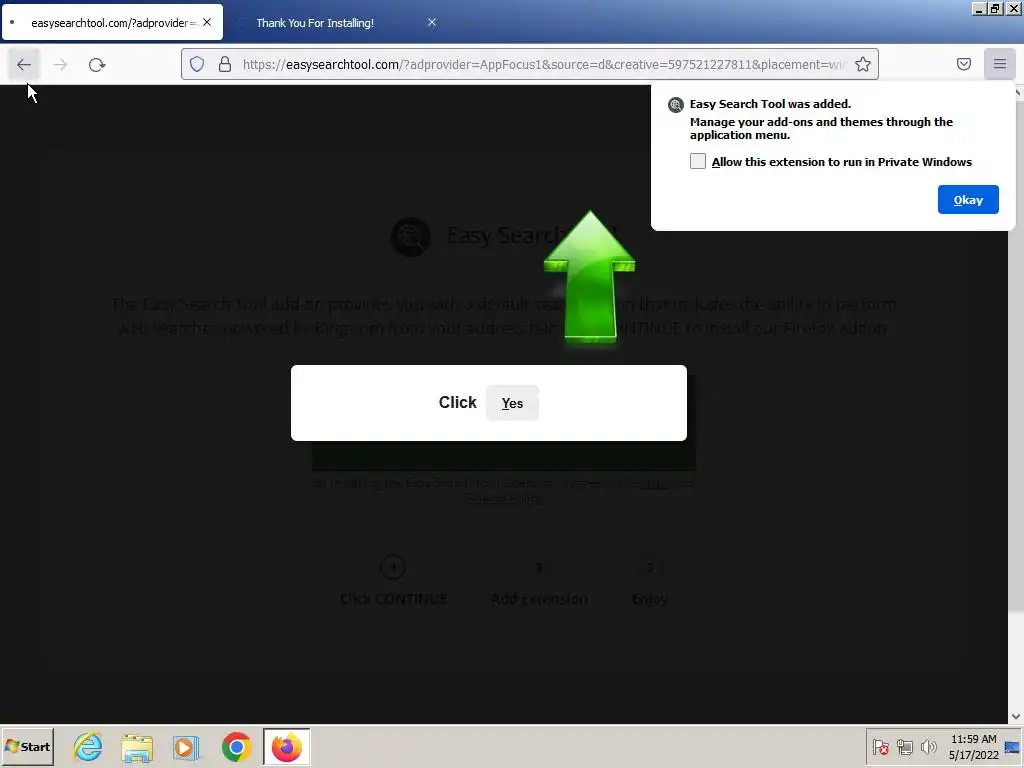The height and width of the screenshot is (768, 1024).
Task: Launch Google Chrome from taskbar
Action: [x=236, y=746]
